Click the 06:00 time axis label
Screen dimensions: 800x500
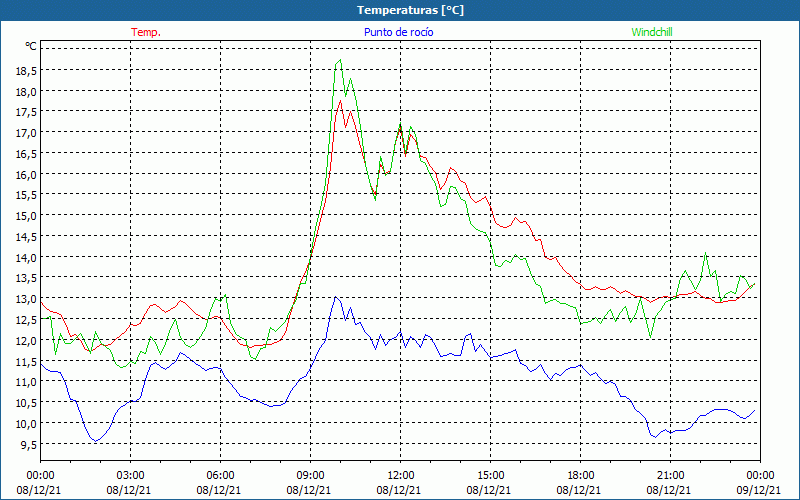tap(220, 476)
